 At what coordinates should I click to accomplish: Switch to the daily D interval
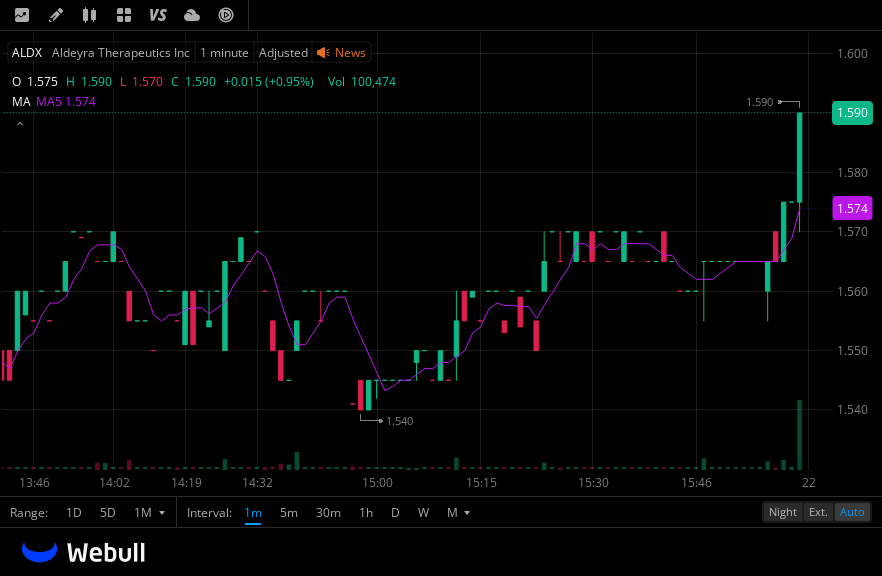(395, 513)
